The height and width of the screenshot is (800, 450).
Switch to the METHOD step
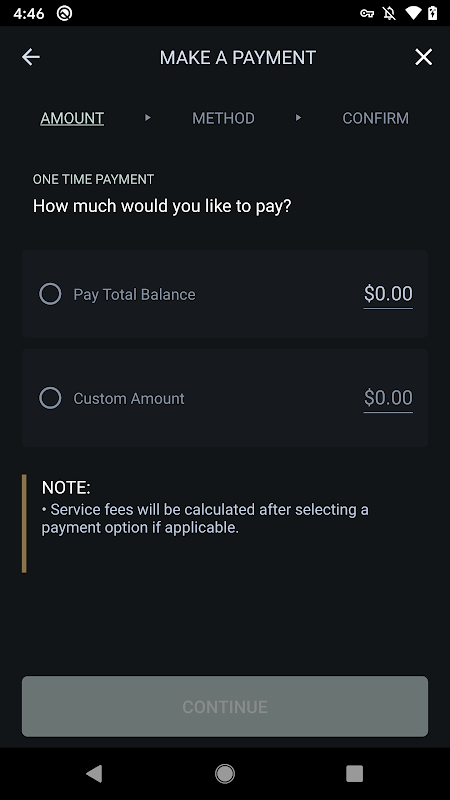point(223,118)
